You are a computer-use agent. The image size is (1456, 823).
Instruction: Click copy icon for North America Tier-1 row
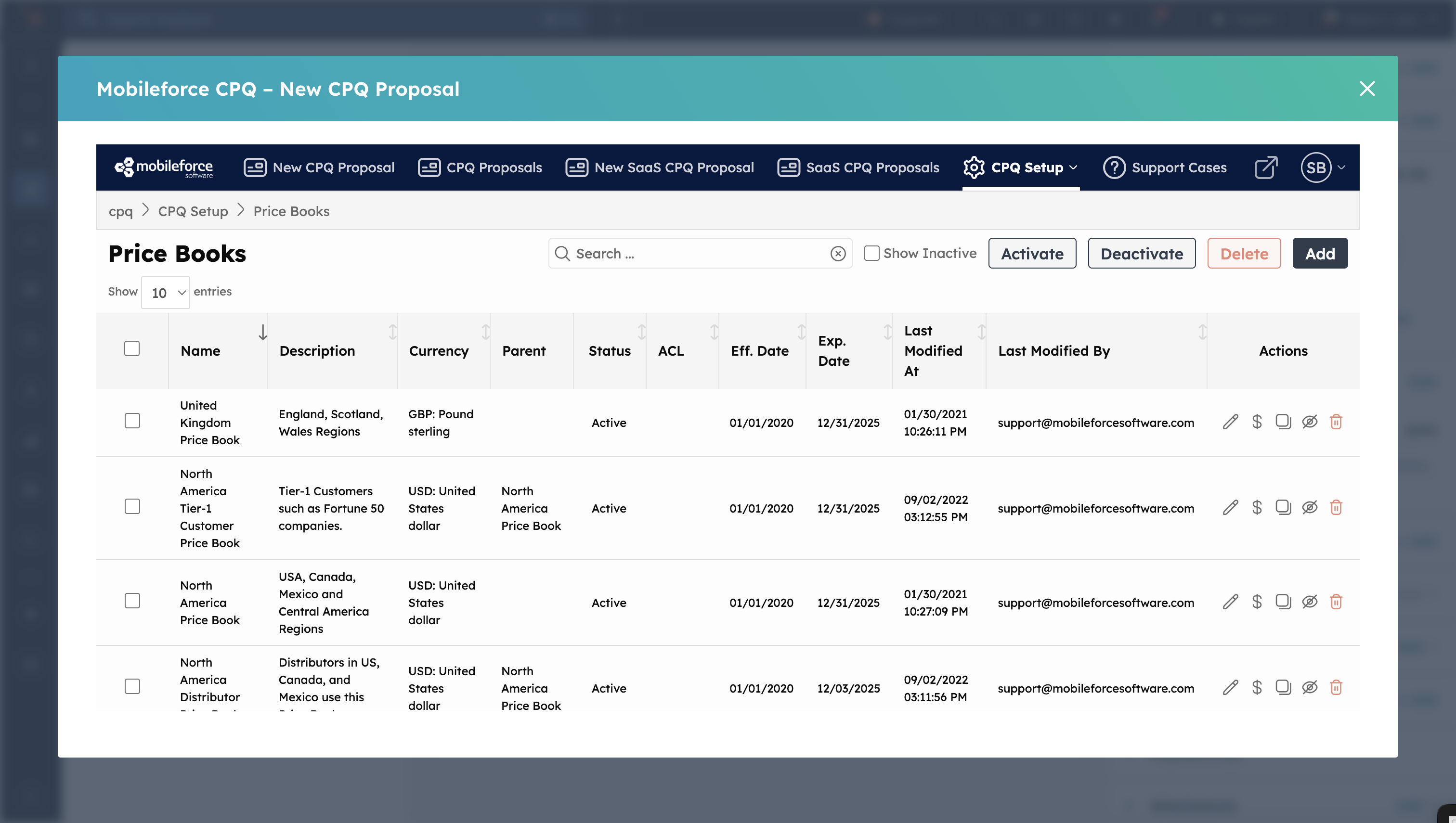1282,508
